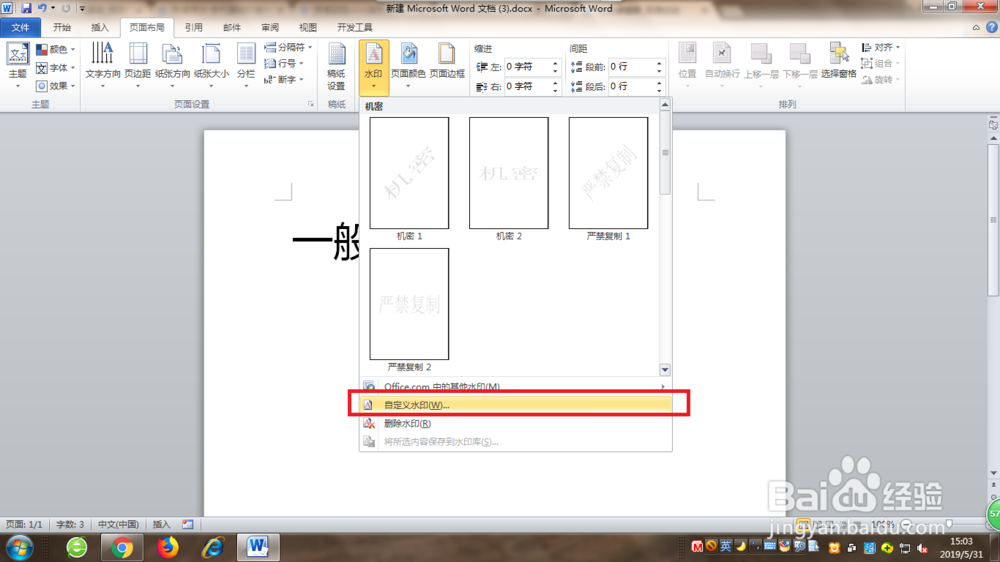Click the macro recording icon in status bar
The height and width of the screenshot is (562, 1000).
(188, 524)
